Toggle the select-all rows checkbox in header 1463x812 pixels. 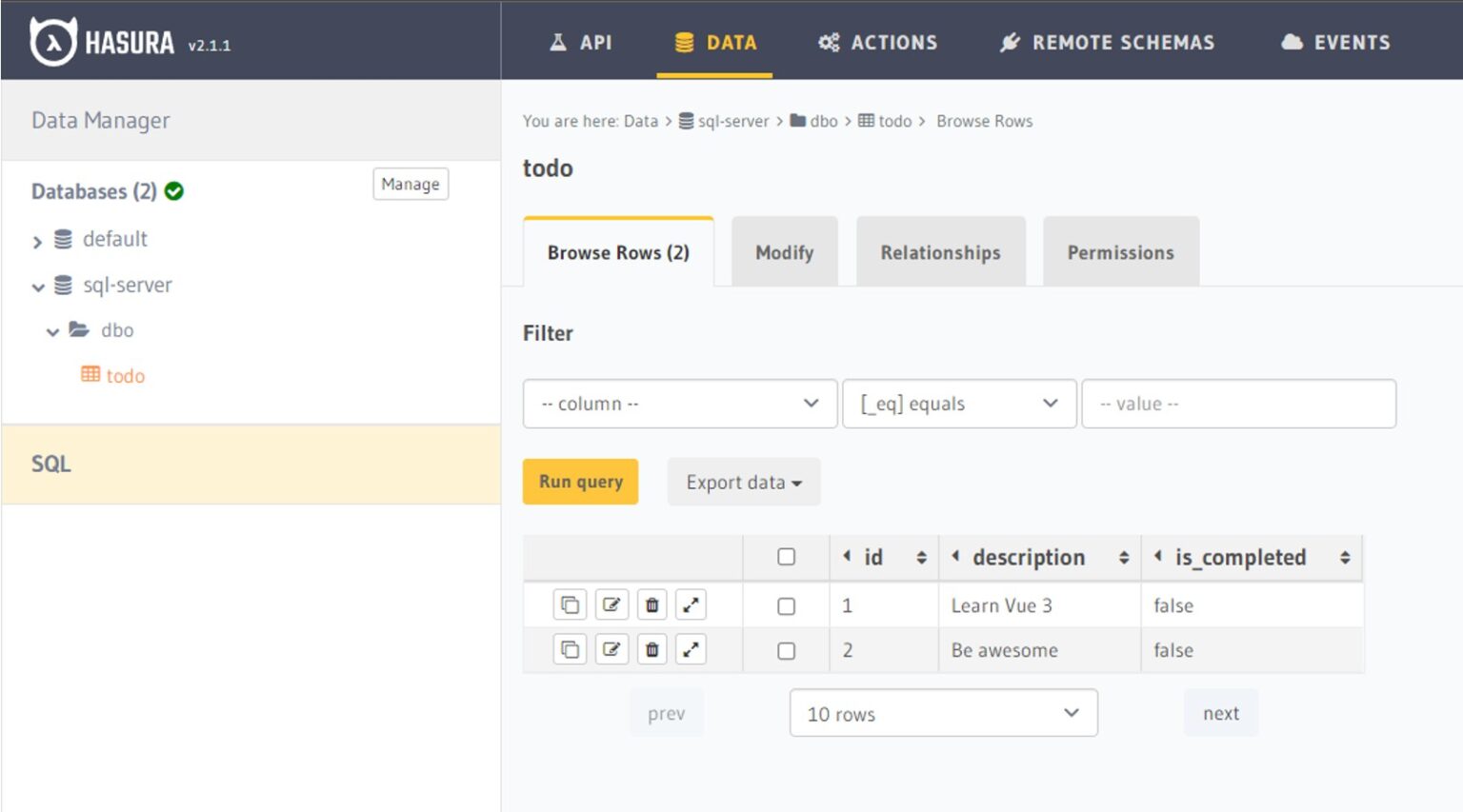pos(786,557)
